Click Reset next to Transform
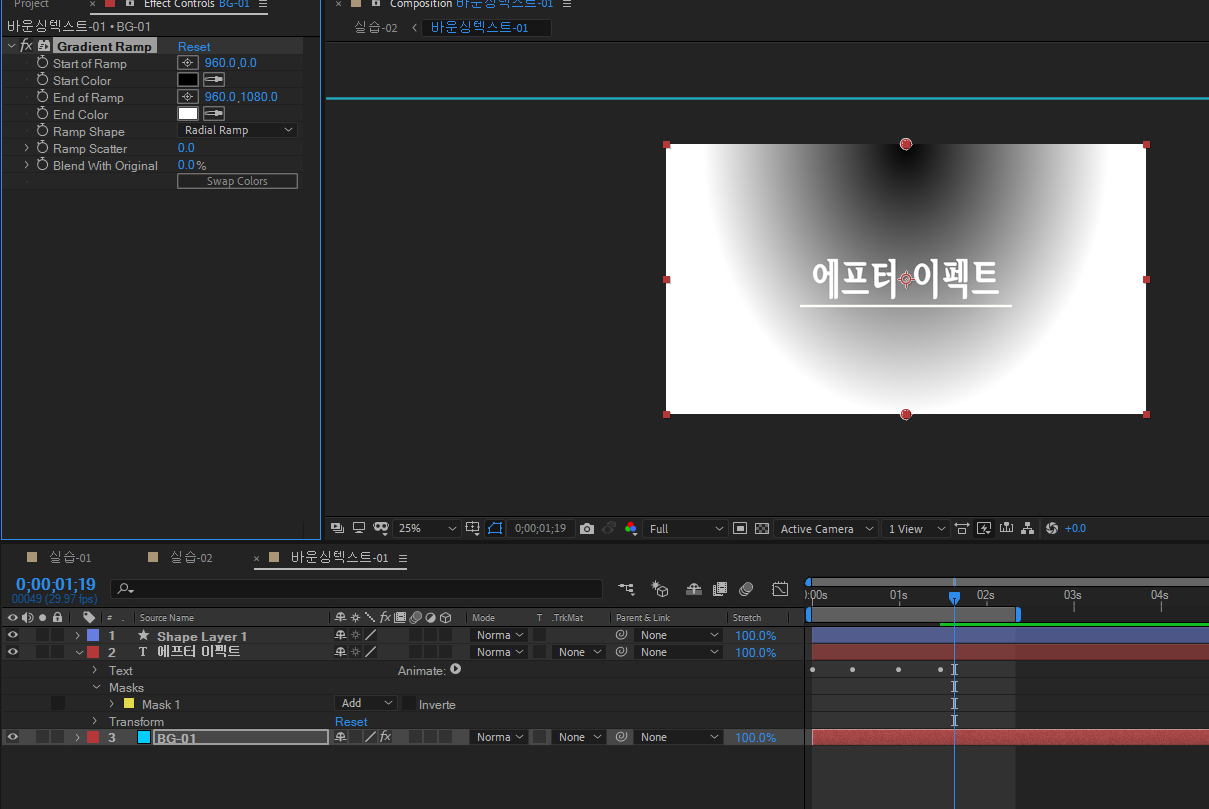Viewport: 1209px width, 809px height. coord(351,721)
